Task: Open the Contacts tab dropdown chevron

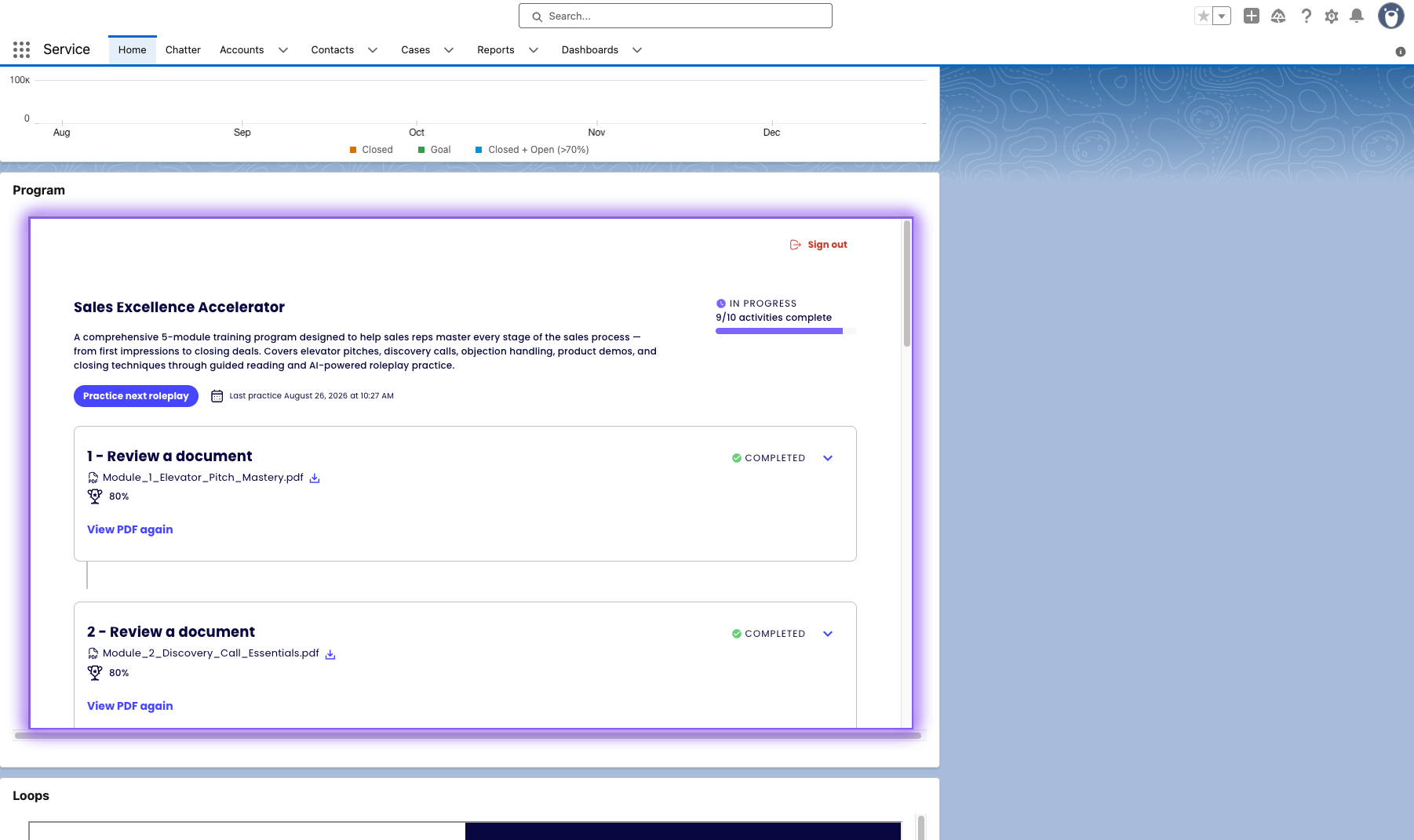Action: point(373,50)
